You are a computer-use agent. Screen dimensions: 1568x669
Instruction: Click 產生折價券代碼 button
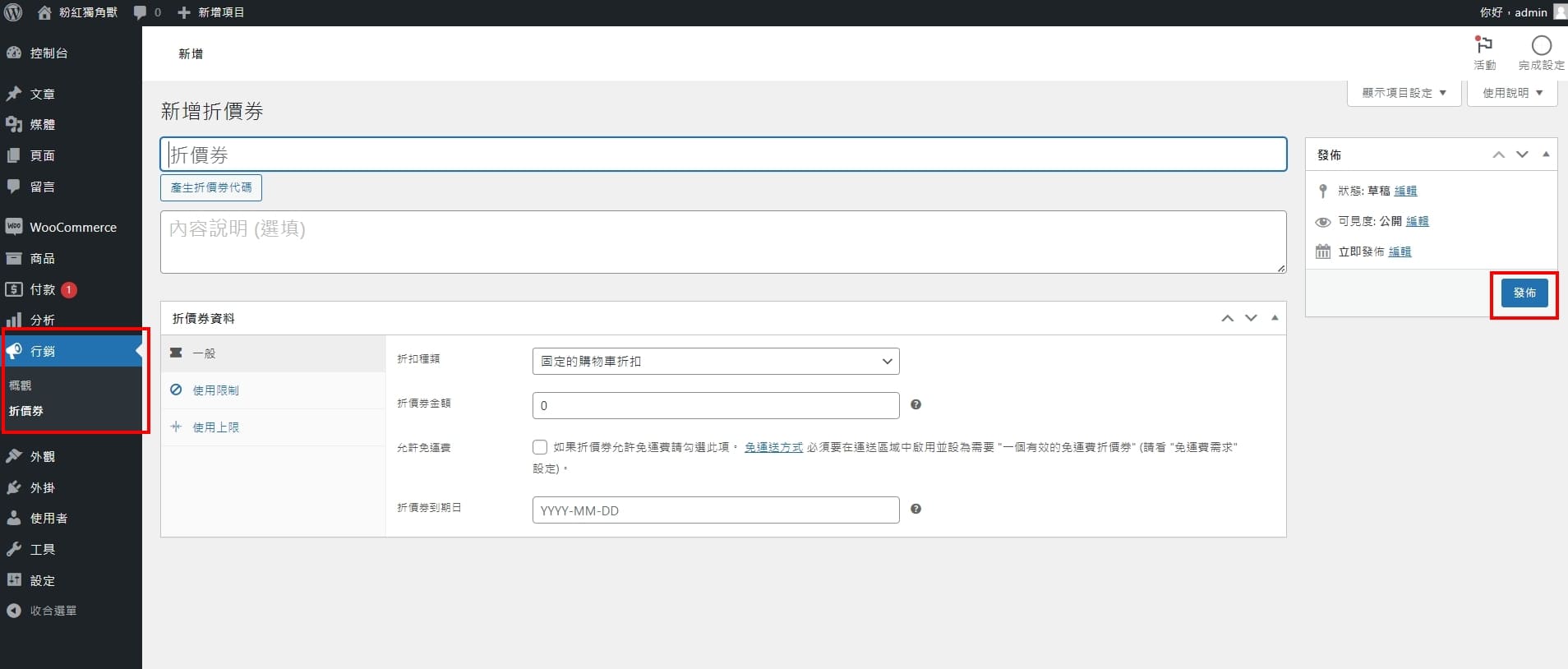click(x=211, y=187)
